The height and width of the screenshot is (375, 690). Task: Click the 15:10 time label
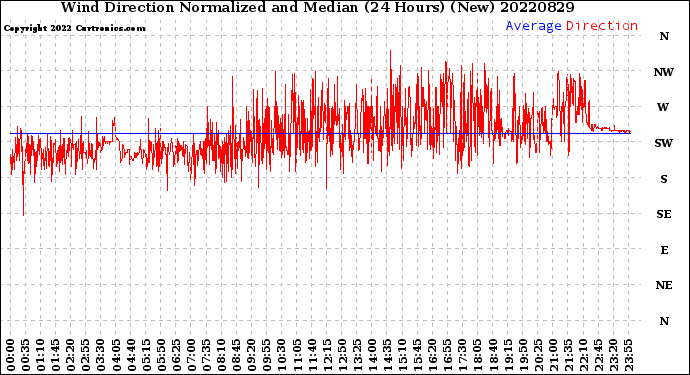[402, 355]
